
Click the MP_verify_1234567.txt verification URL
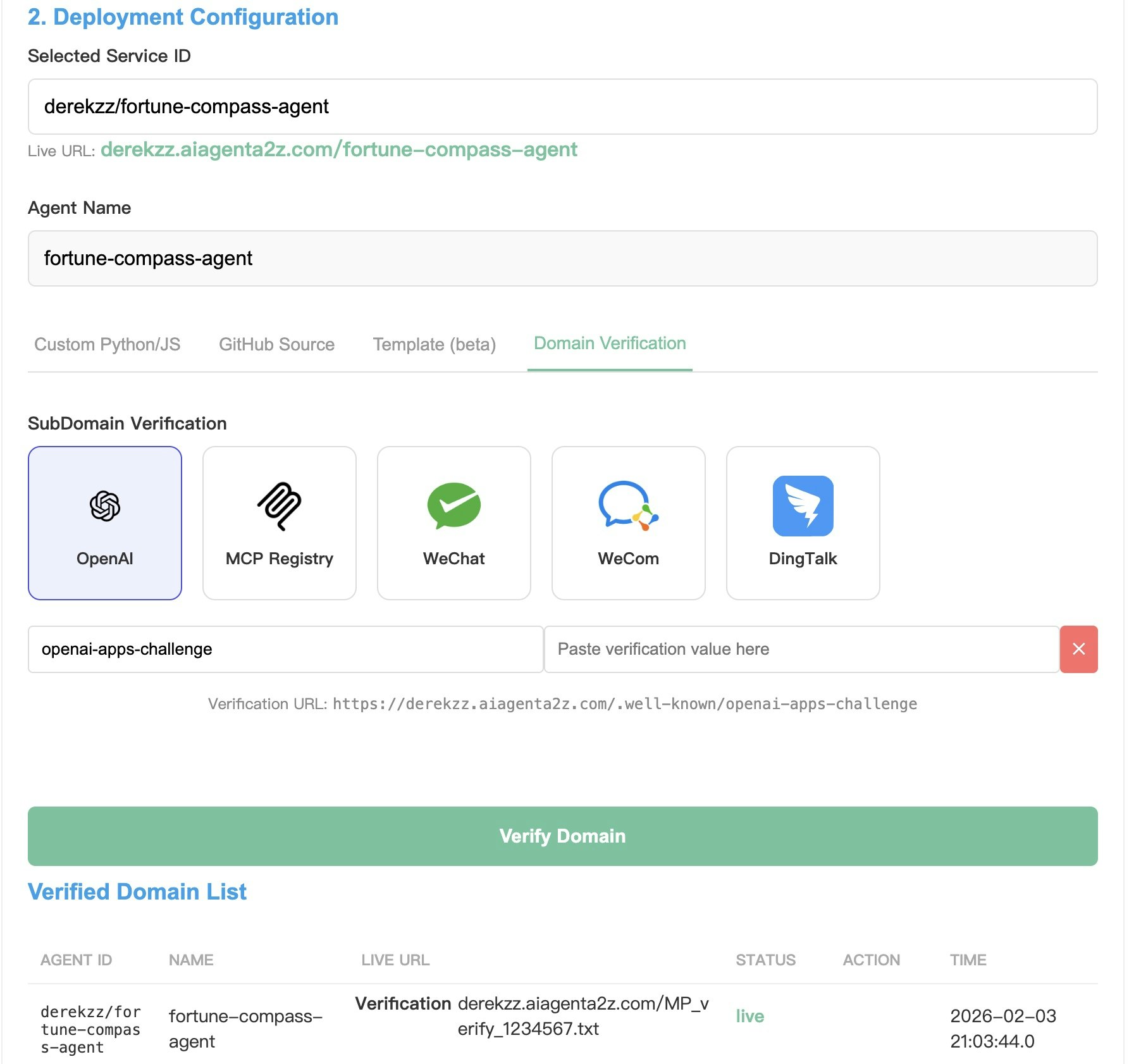pos(583,1015)
